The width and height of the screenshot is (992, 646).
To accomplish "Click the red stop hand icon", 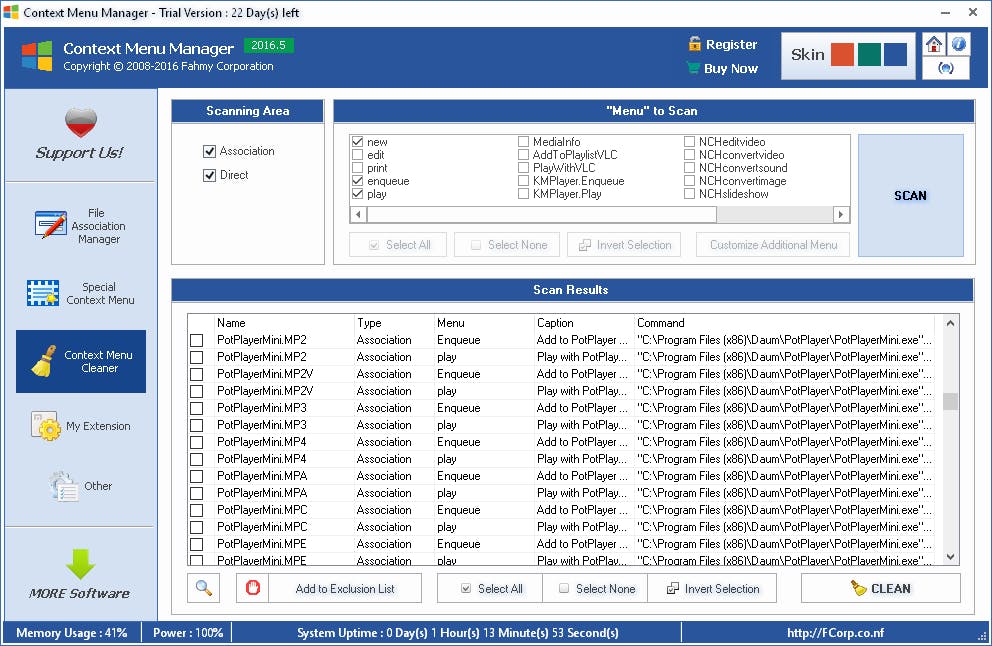I will 252,588.
